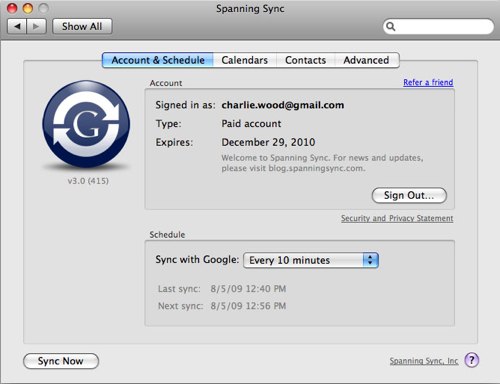
Task: Focus the search input field
Action: click(438, 26)
